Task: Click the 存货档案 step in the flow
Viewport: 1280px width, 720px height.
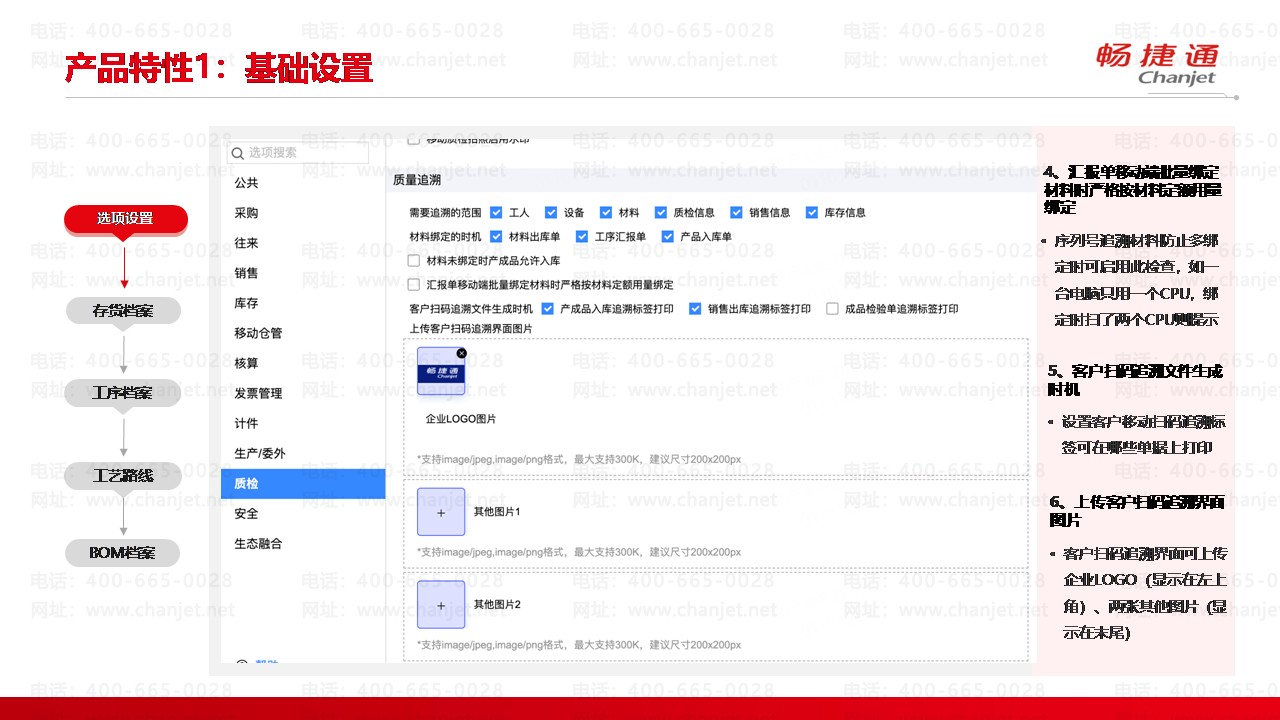Action: pos(124,310)
